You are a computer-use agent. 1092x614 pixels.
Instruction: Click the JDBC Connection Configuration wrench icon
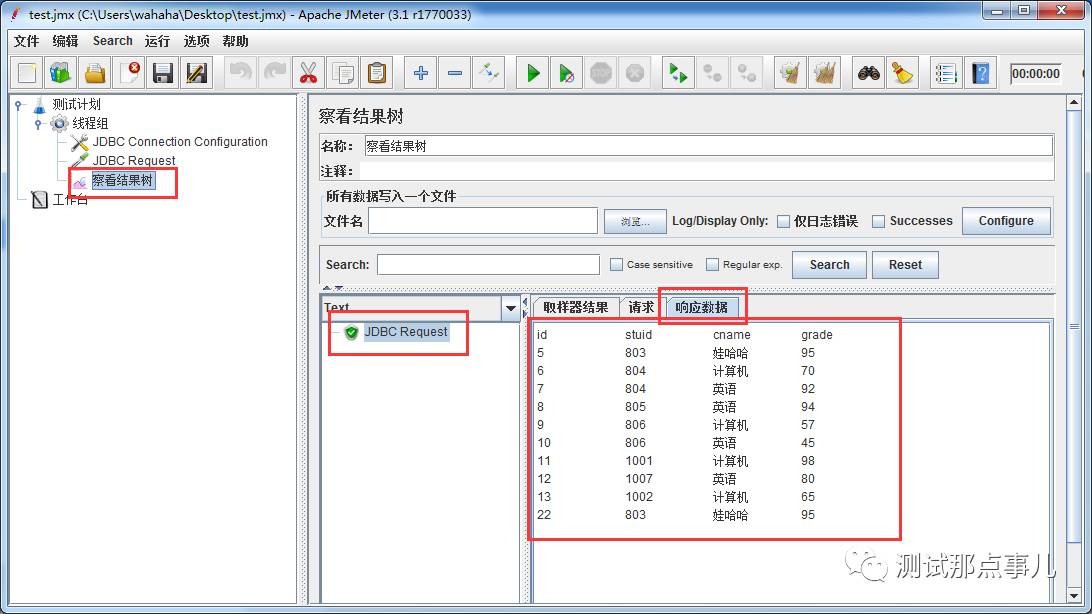point(79,142)
